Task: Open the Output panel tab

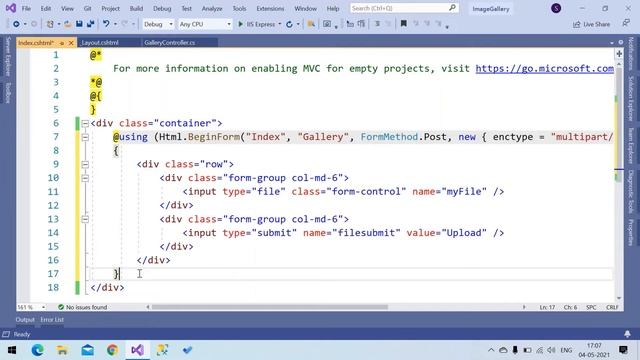Action: [25, 320]
